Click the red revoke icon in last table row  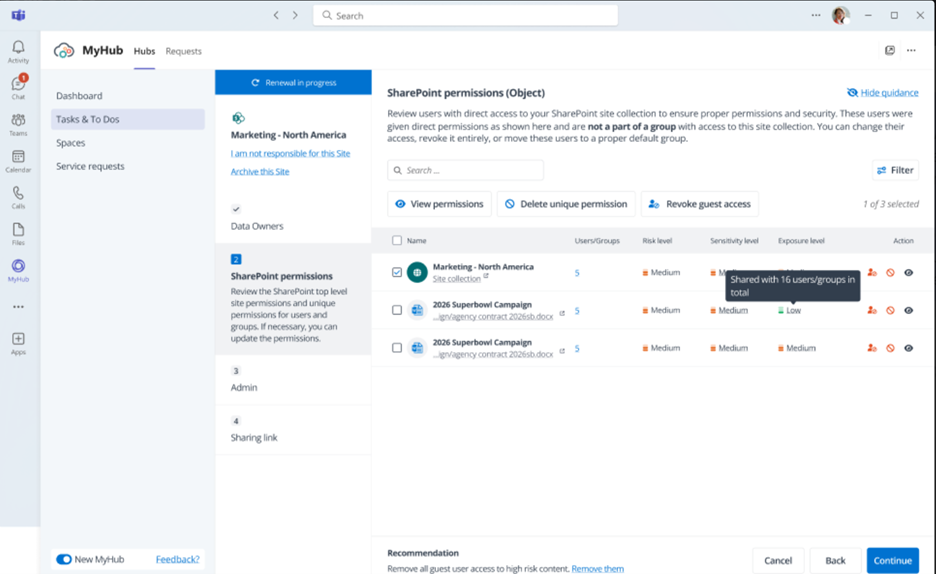click(x=890, y=348)
